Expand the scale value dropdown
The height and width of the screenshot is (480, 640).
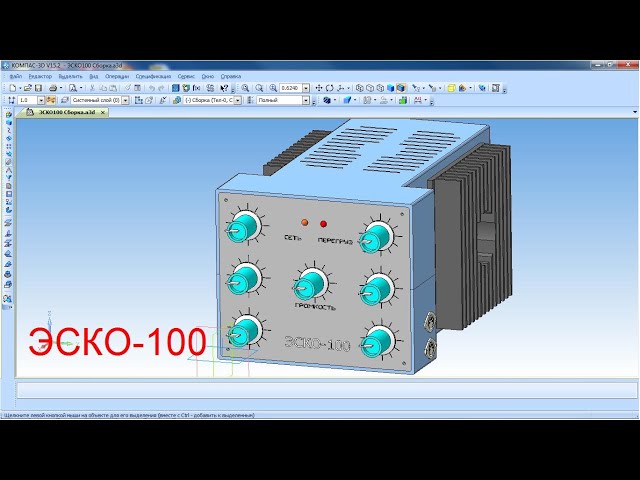pos(306,88)
